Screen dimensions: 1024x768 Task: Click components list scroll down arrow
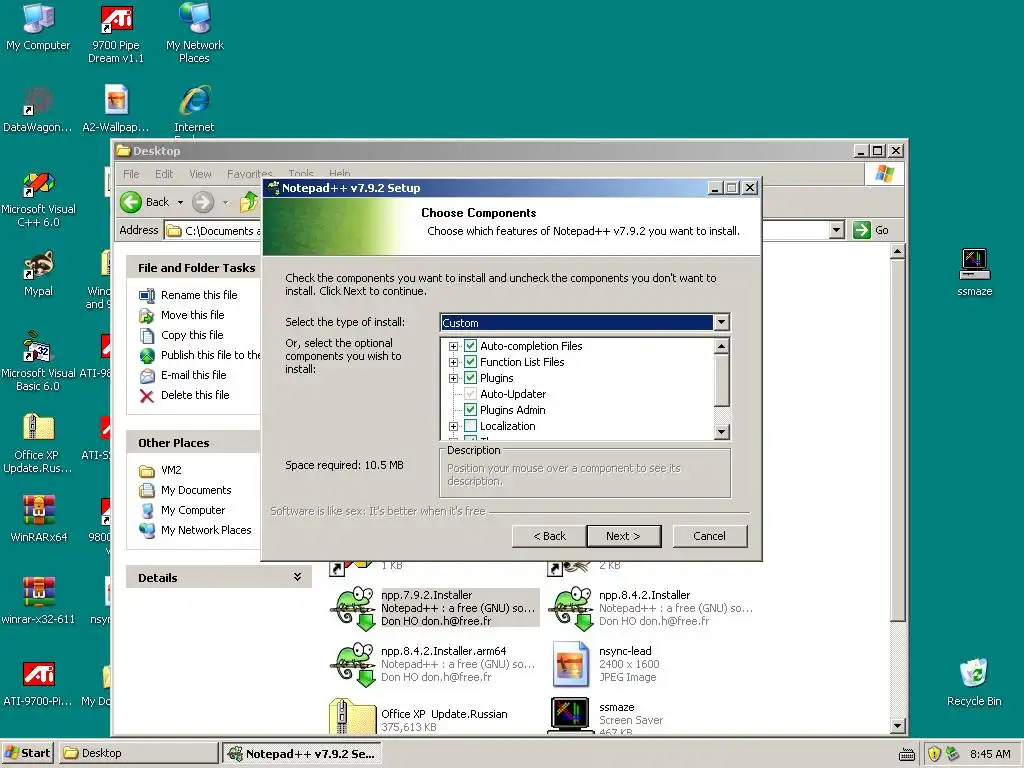(721, 432)
